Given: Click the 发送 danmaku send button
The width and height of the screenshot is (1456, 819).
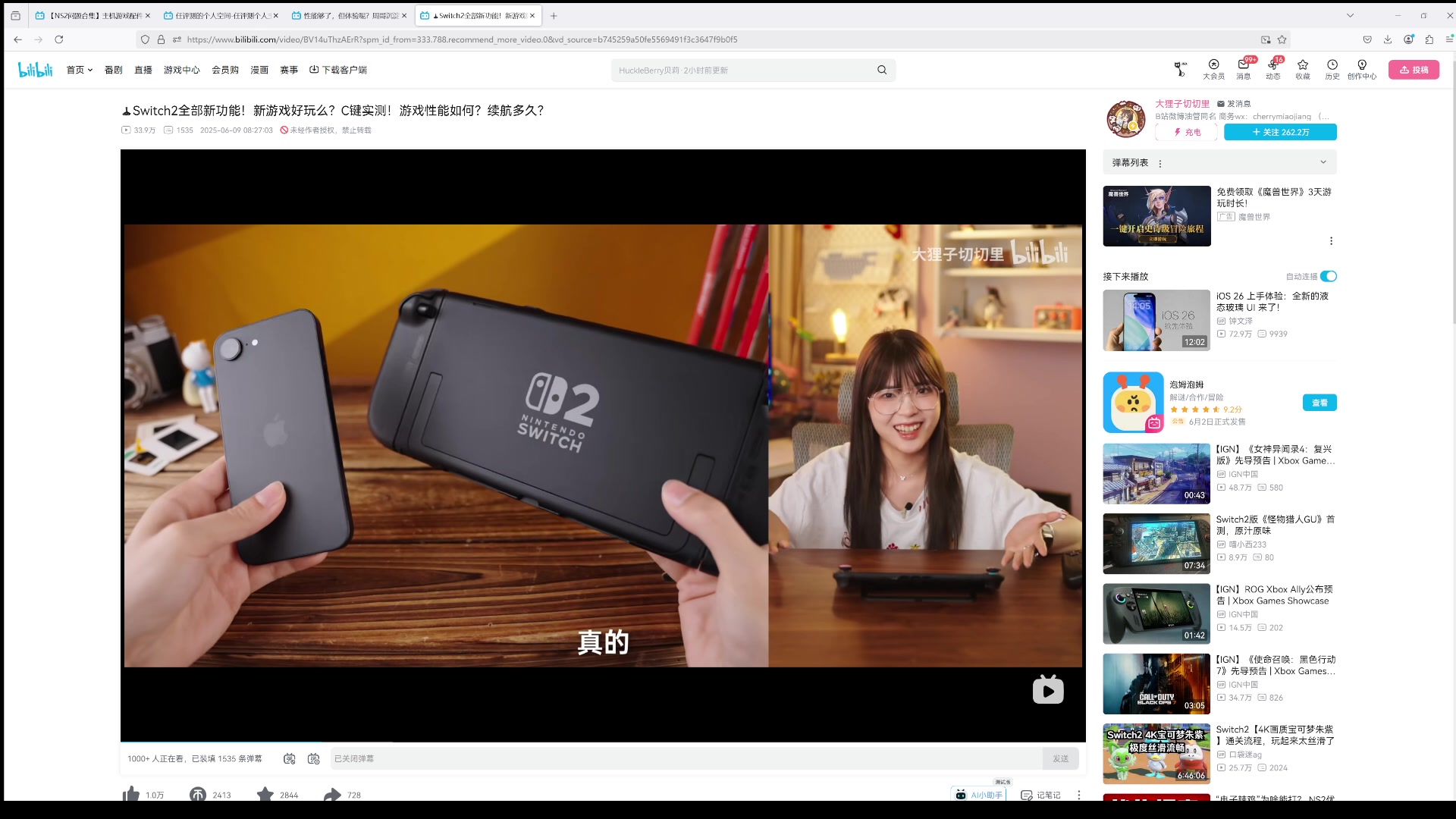Looking at the screenshot, I should coord(1060,758).
